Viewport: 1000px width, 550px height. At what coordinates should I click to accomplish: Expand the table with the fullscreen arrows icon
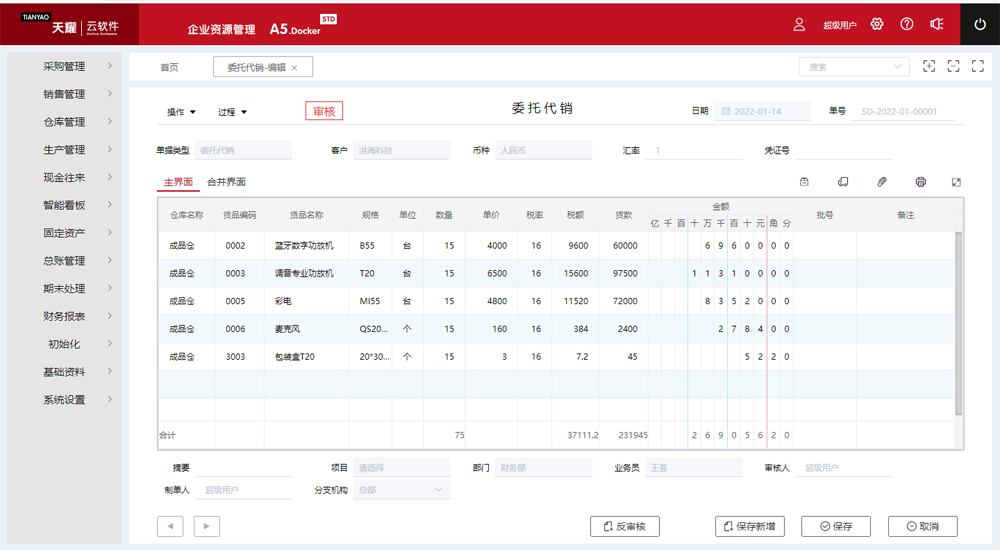point(956,182)
